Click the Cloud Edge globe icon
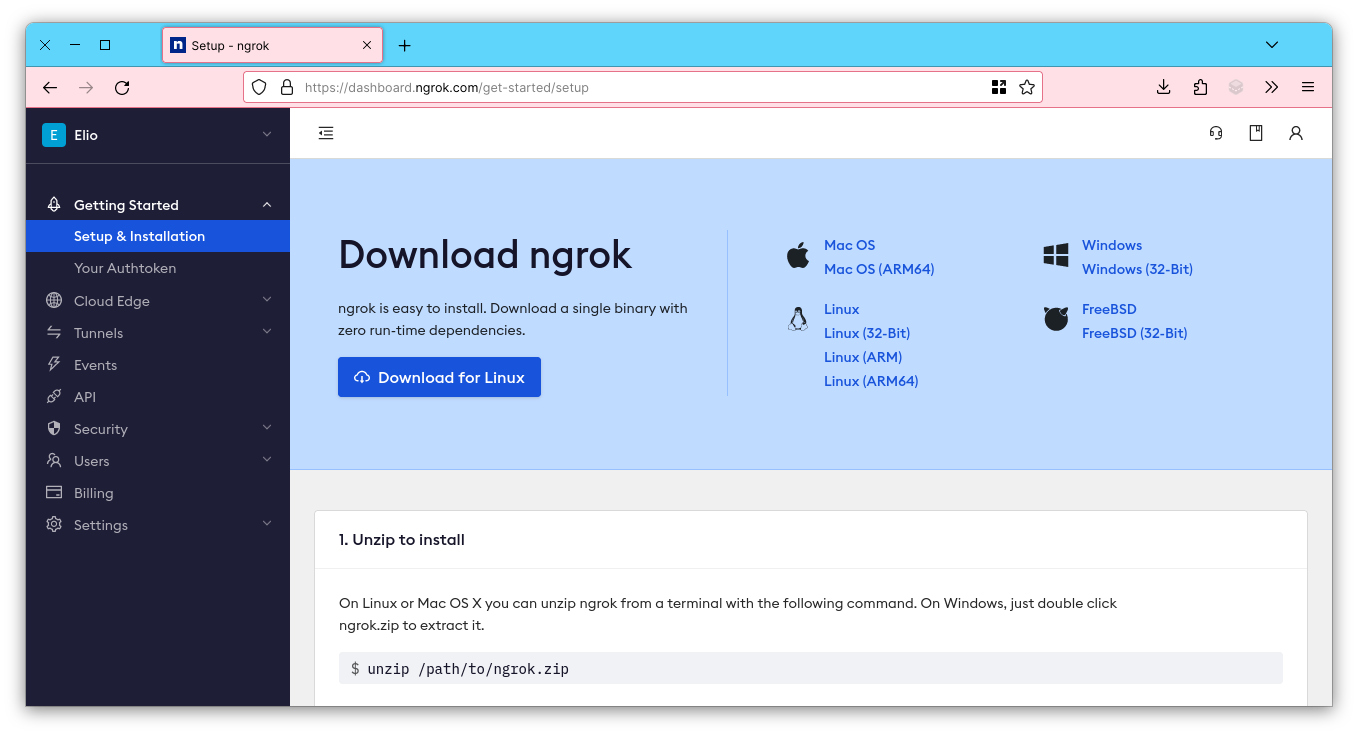This screenshot has height=735, width=1358. 53,300
